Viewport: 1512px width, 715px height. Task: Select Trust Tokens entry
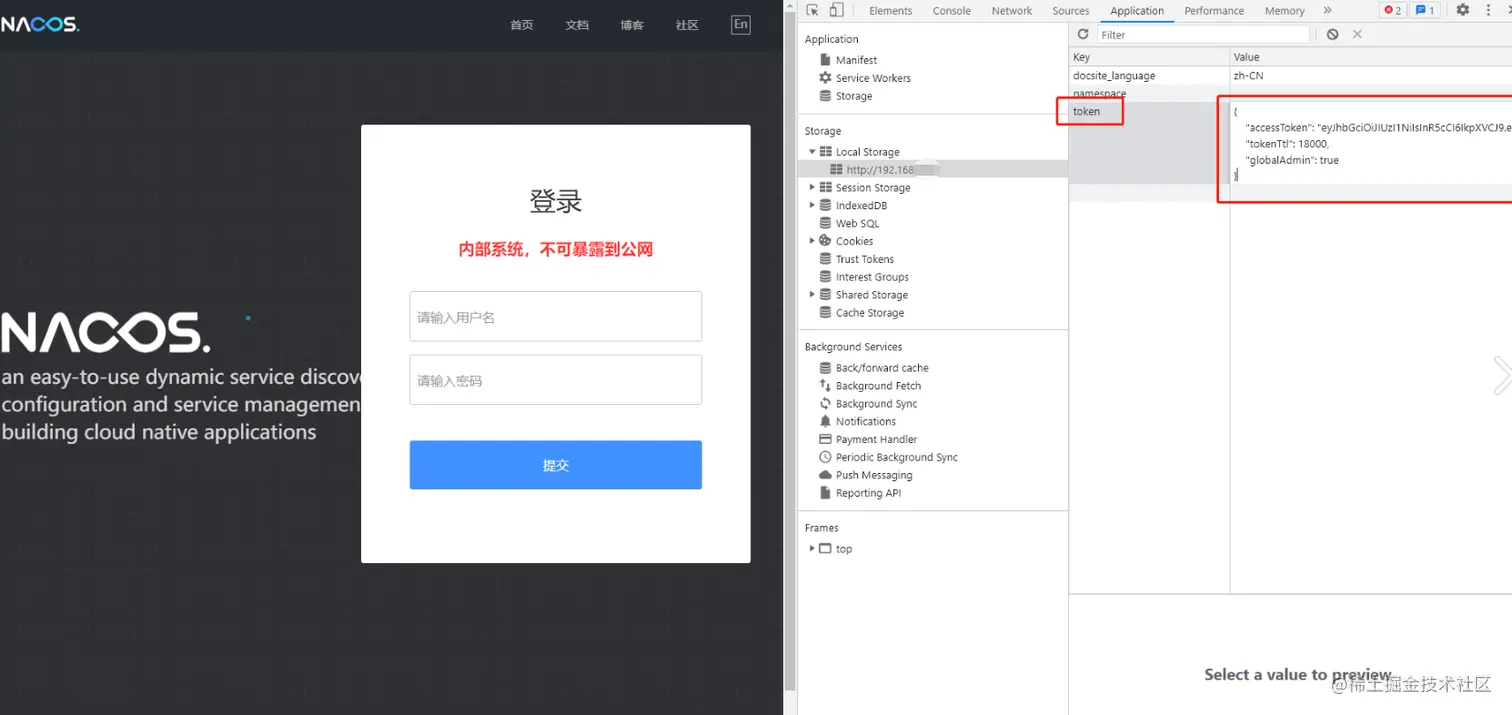coord(856,259)
